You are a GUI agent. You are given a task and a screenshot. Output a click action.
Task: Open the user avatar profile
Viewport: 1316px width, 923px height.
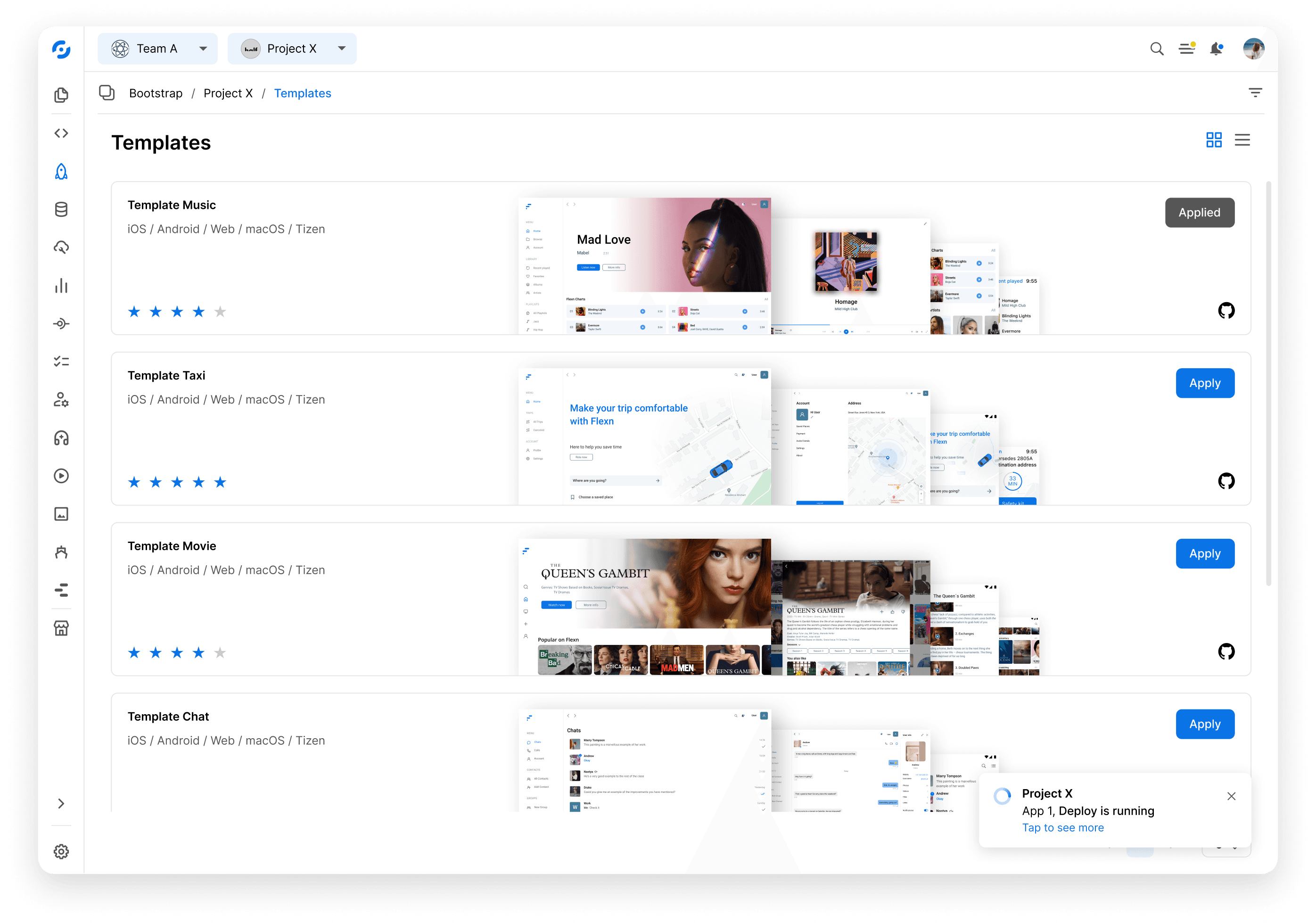(1253, 49)
